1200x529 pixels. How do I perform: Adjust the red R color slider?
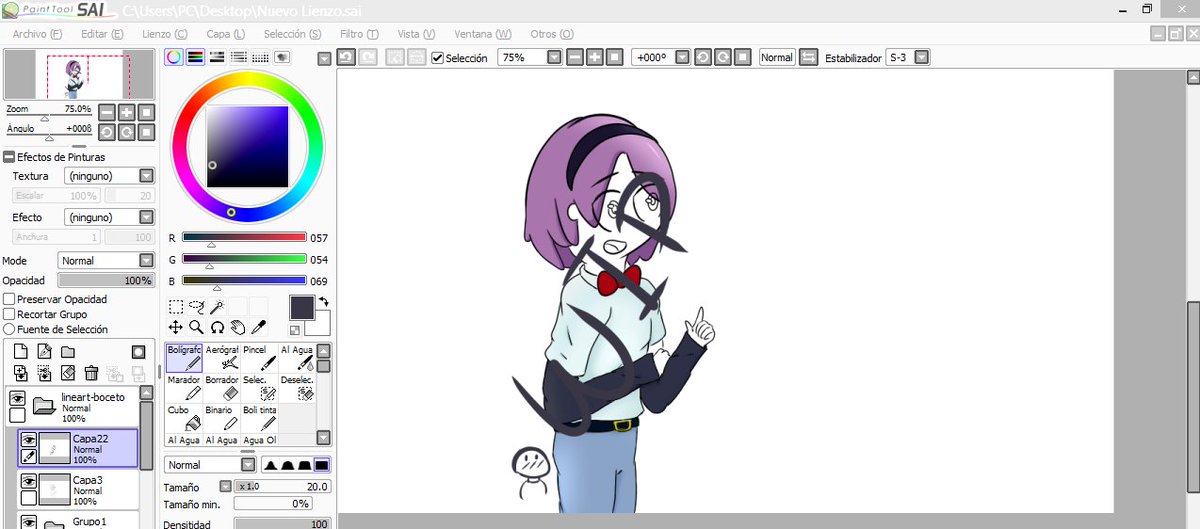244,238
